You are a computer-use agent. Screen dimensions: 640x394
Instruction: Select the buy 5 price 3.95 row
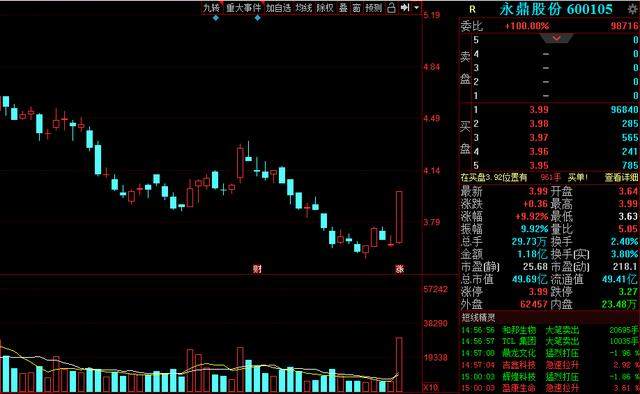coord(549,165)
